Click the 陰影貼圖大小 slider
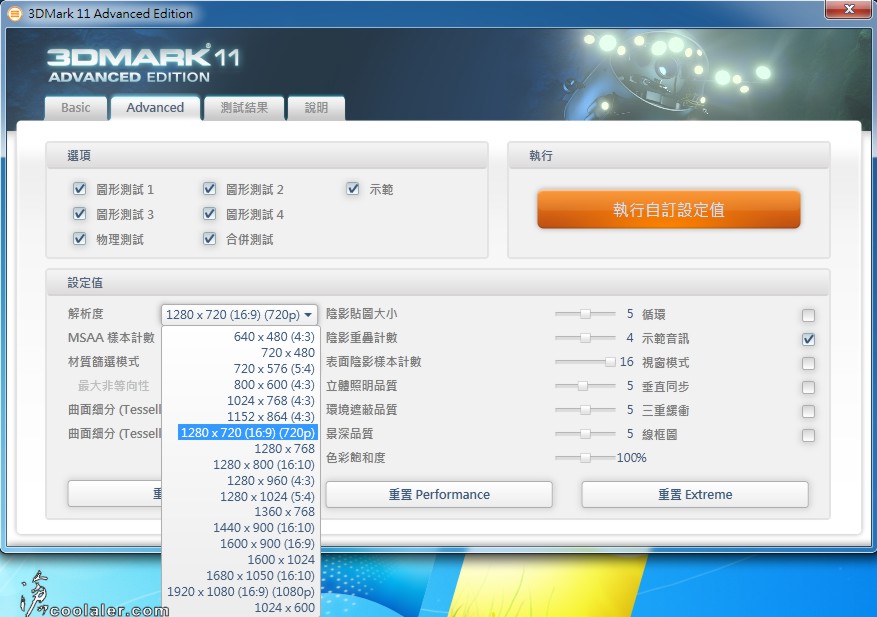Screen dimensions: 877x617 point(585,314)
